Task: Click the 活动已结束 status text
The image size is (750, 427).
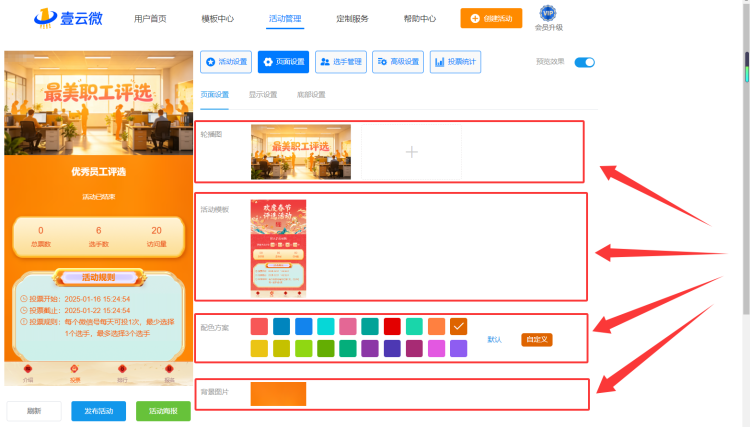Action: [x=99, y=197]
